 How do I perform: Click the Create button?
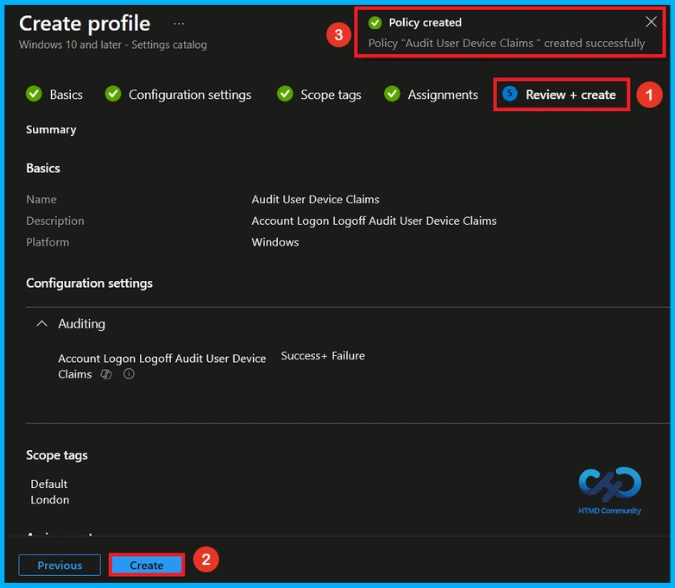tap(147, 565)
